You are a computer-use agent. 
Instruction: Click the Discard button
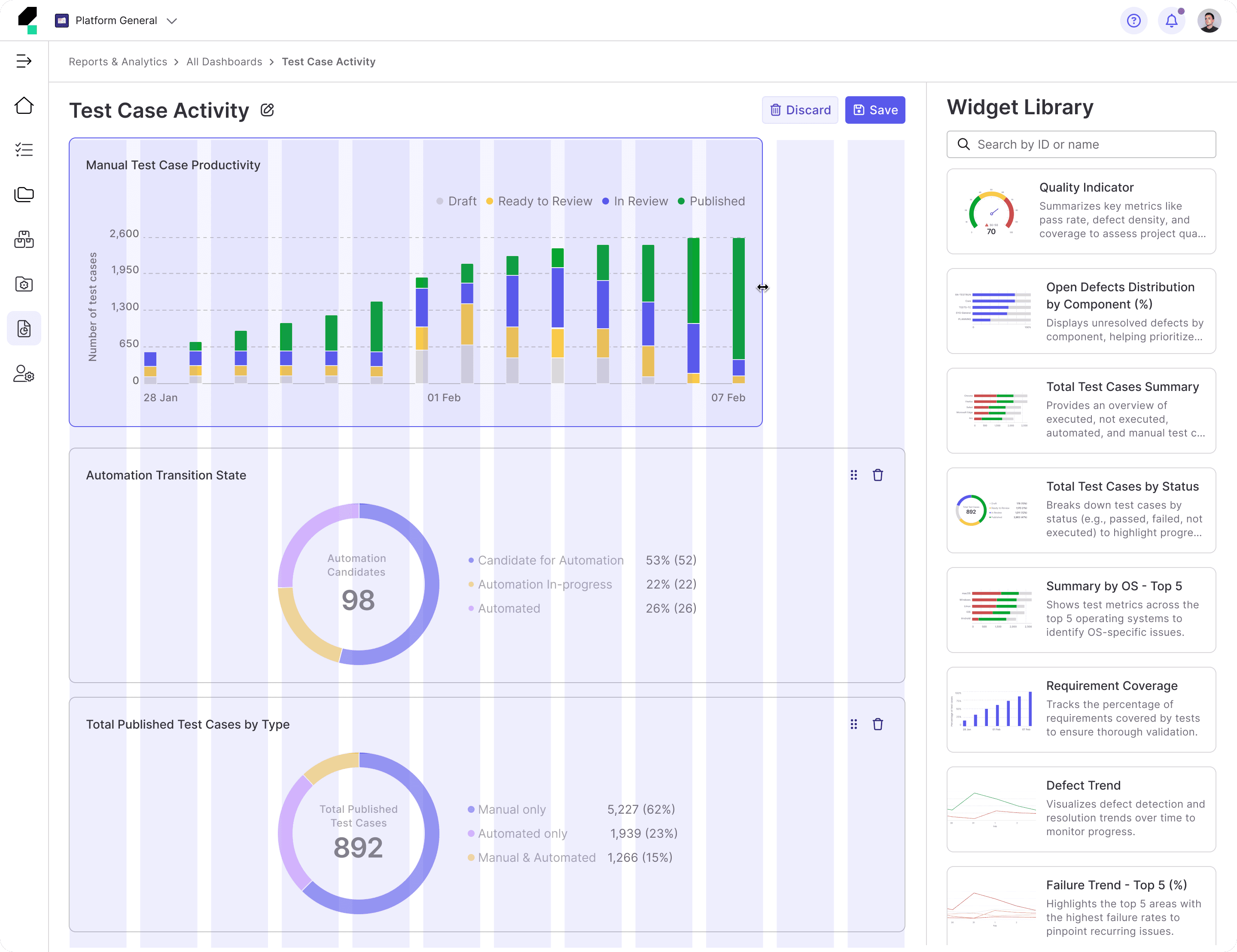pyautogui.click(x=799, y=110)
